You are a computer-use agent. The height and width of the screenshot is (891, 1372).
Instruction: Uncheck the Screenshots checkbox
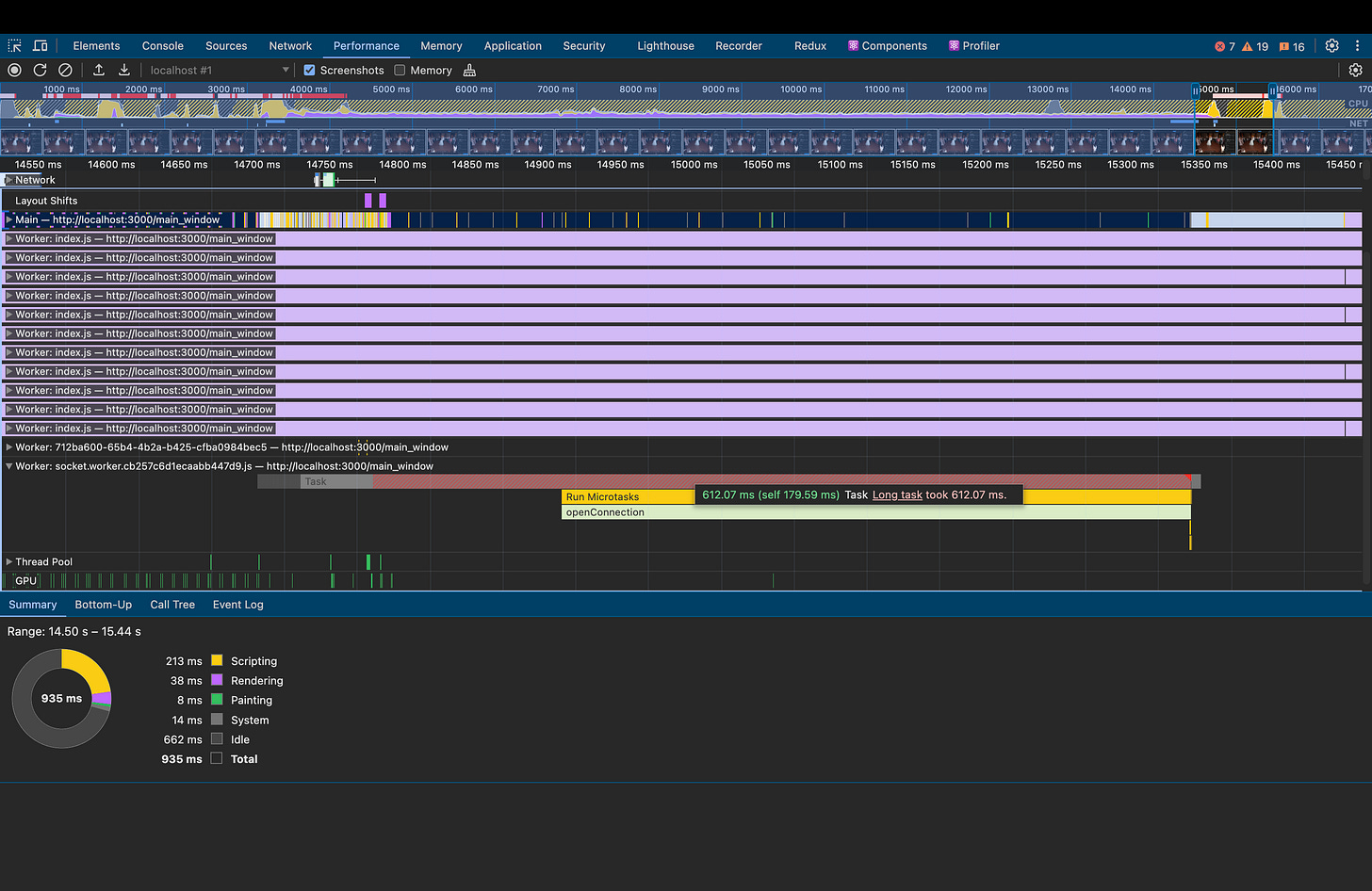(309, 70)
